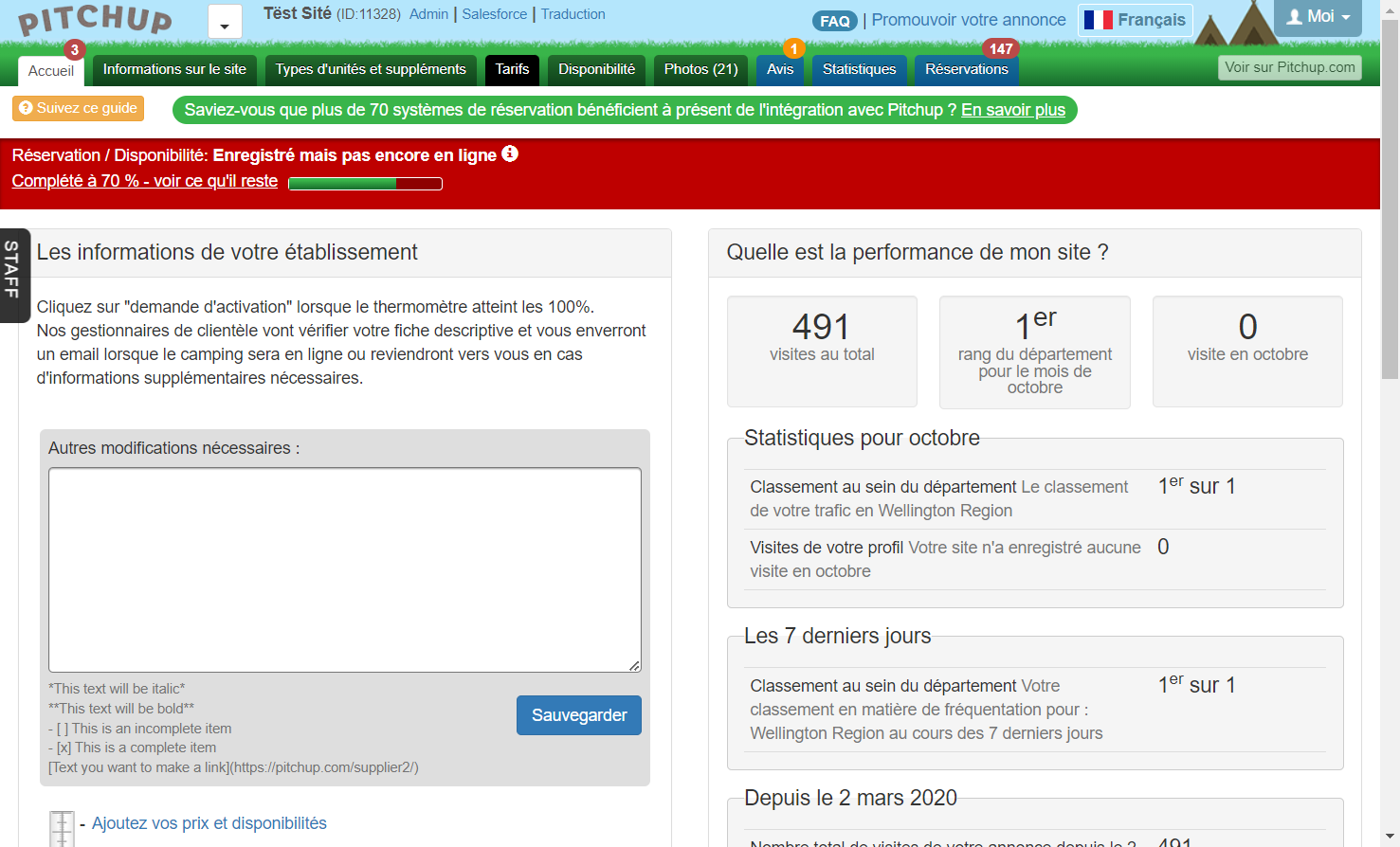Open Informations sur le site tab
This screenshot has height=847, width=1400.
click(x=174, y=69)
